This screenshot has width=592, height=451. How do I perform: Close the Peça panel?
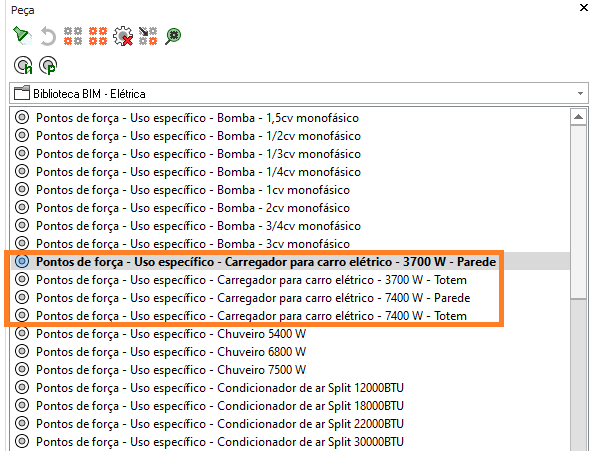pos(583,8)
